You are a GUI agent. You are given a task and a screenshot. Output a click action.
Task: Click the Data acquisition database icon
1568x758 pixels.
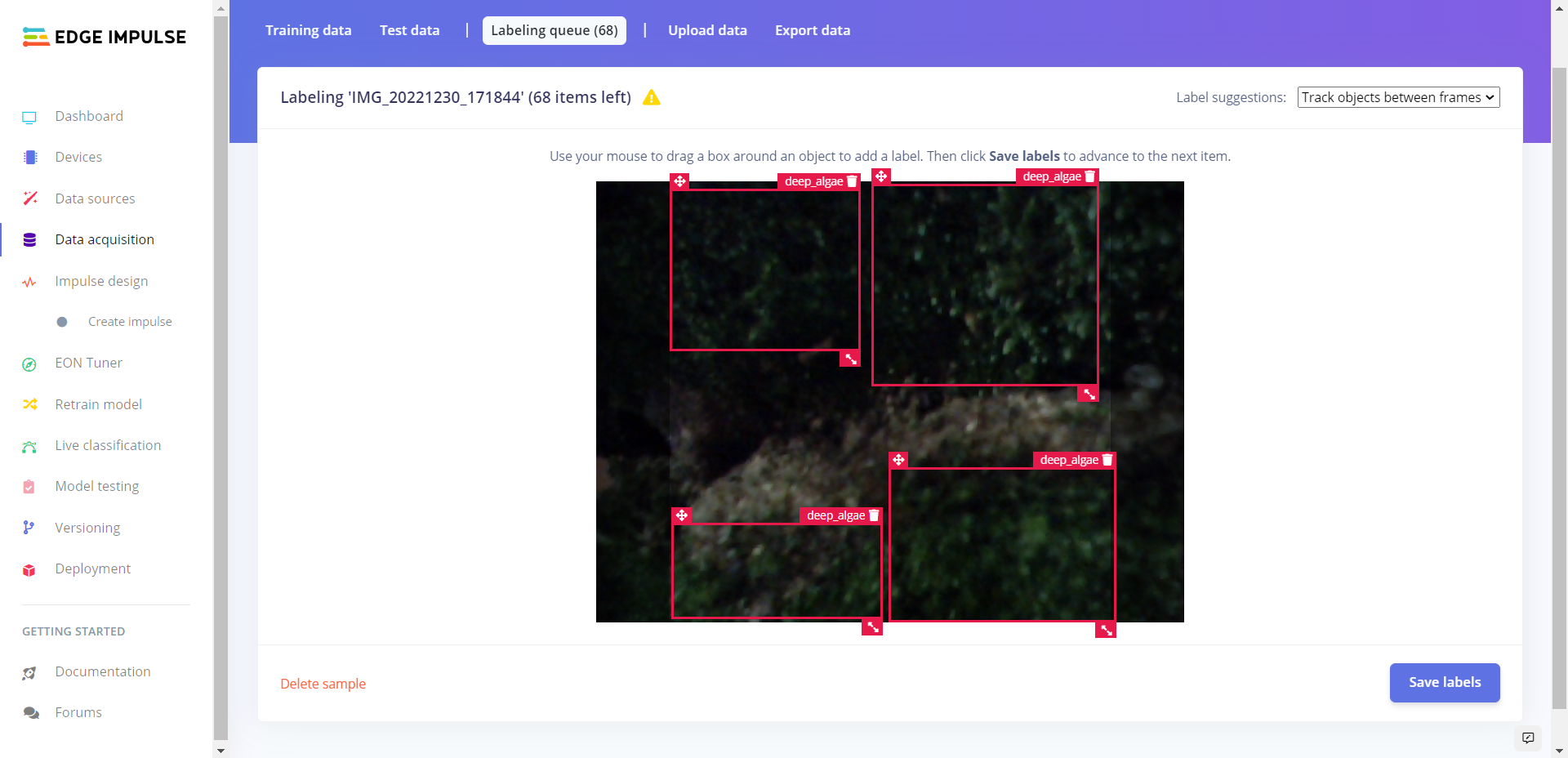coord(30,240)
